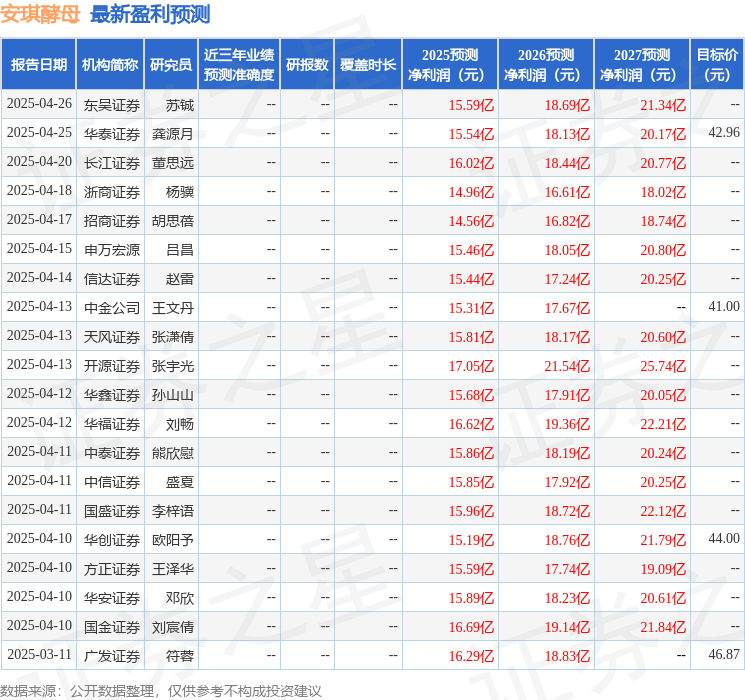The width and height of the screenshot is (745, 700).
Task: Click 长江证券 institution cell
Action: pyautogui.click(x=112, y=163)
